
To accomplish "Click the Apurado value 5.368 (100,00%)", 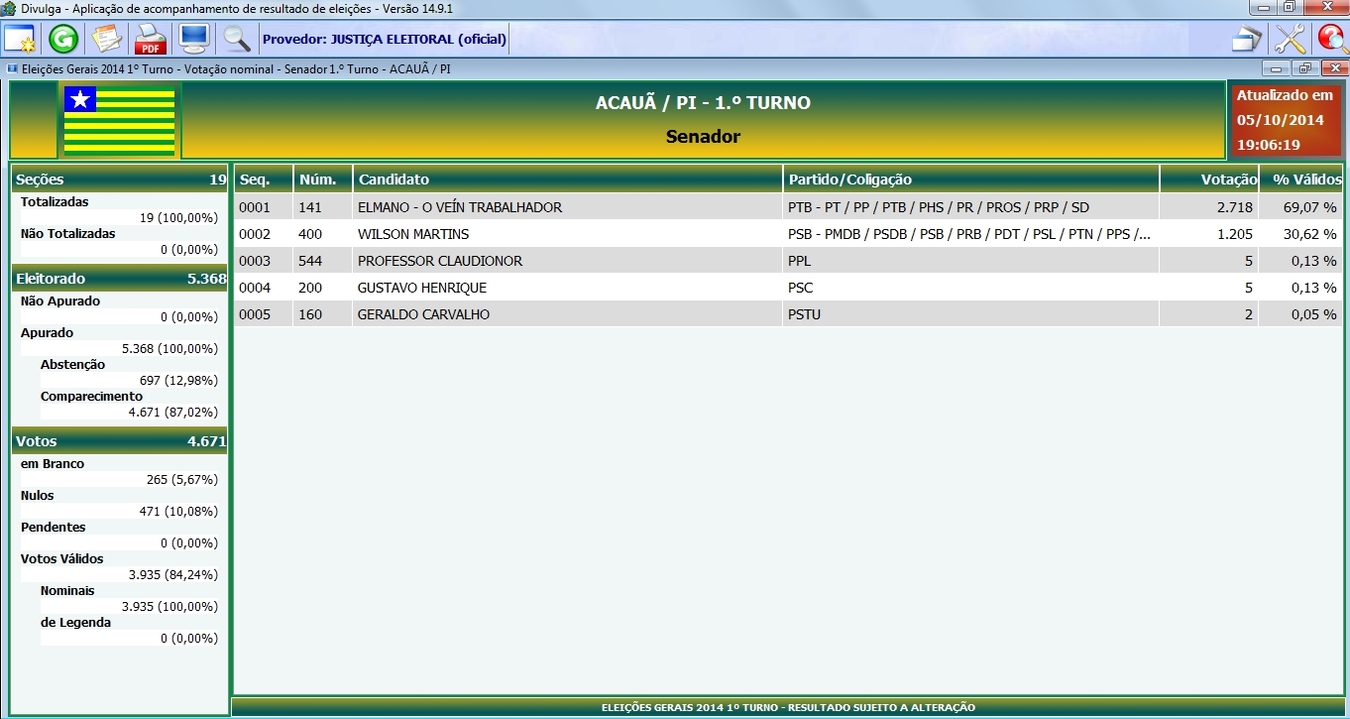I will [x=170, y=349].
